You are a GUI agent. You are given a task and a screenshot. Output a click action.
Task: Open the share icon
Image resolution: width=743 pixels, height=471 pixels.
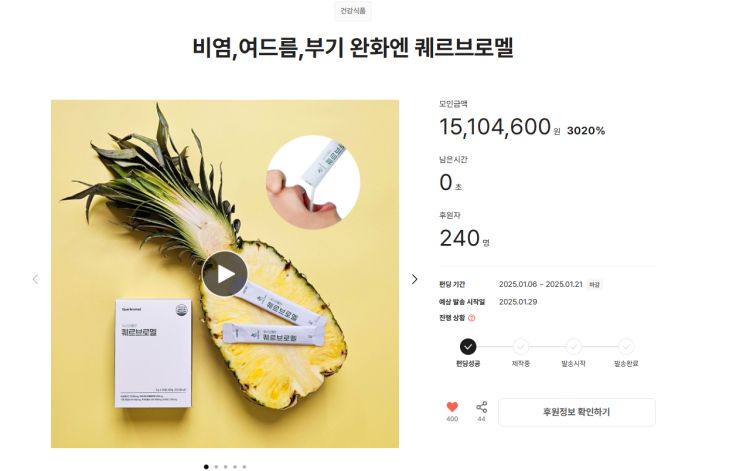[x=481, y=407]
